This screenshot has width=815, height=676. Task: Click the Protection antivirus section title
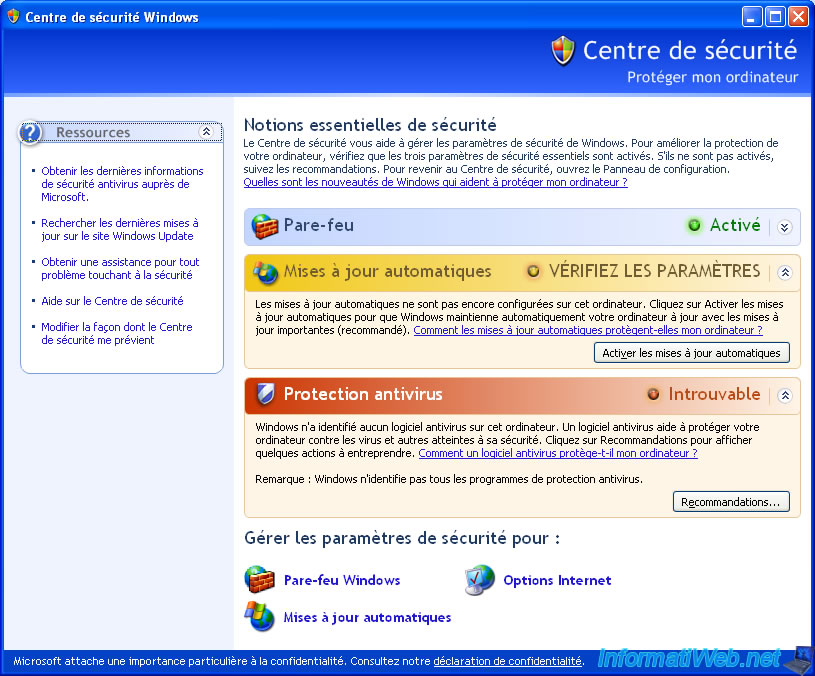tap(363, 394)
